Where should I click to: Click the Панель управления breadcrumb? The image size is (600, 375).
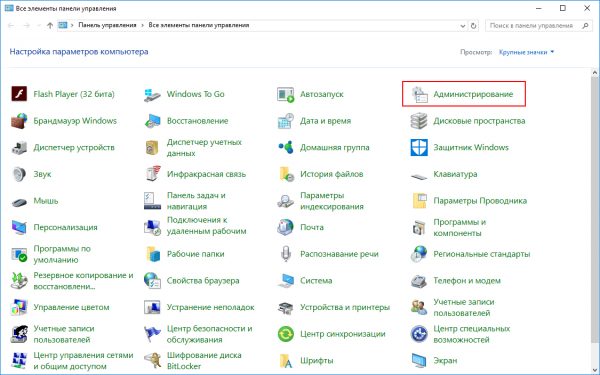[x=107, y=25]
